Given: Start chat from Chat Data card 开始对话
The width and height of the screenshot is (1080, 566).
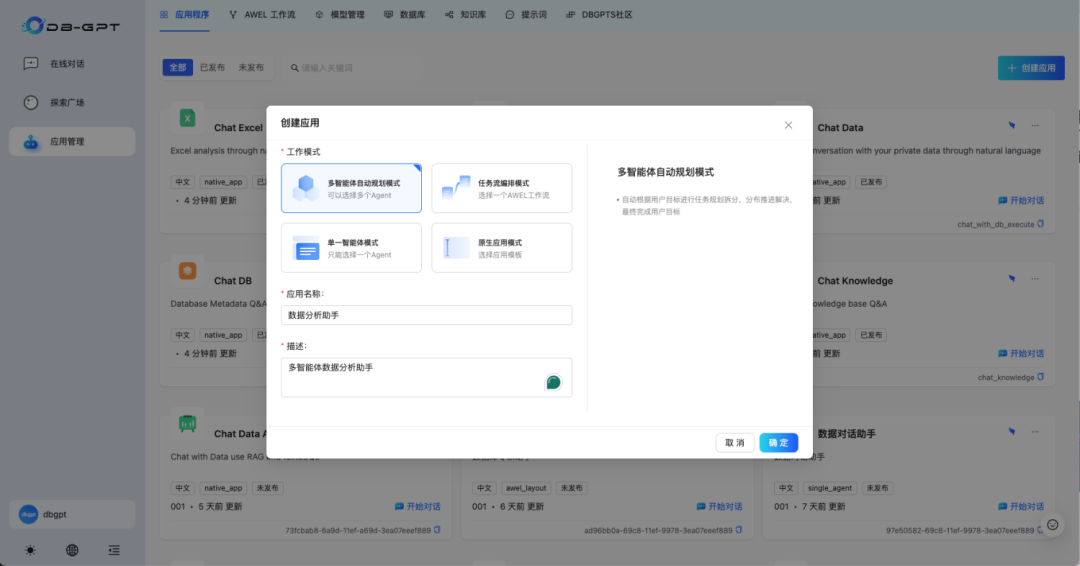Looking at the screenshot, I should coord(1021,200).
